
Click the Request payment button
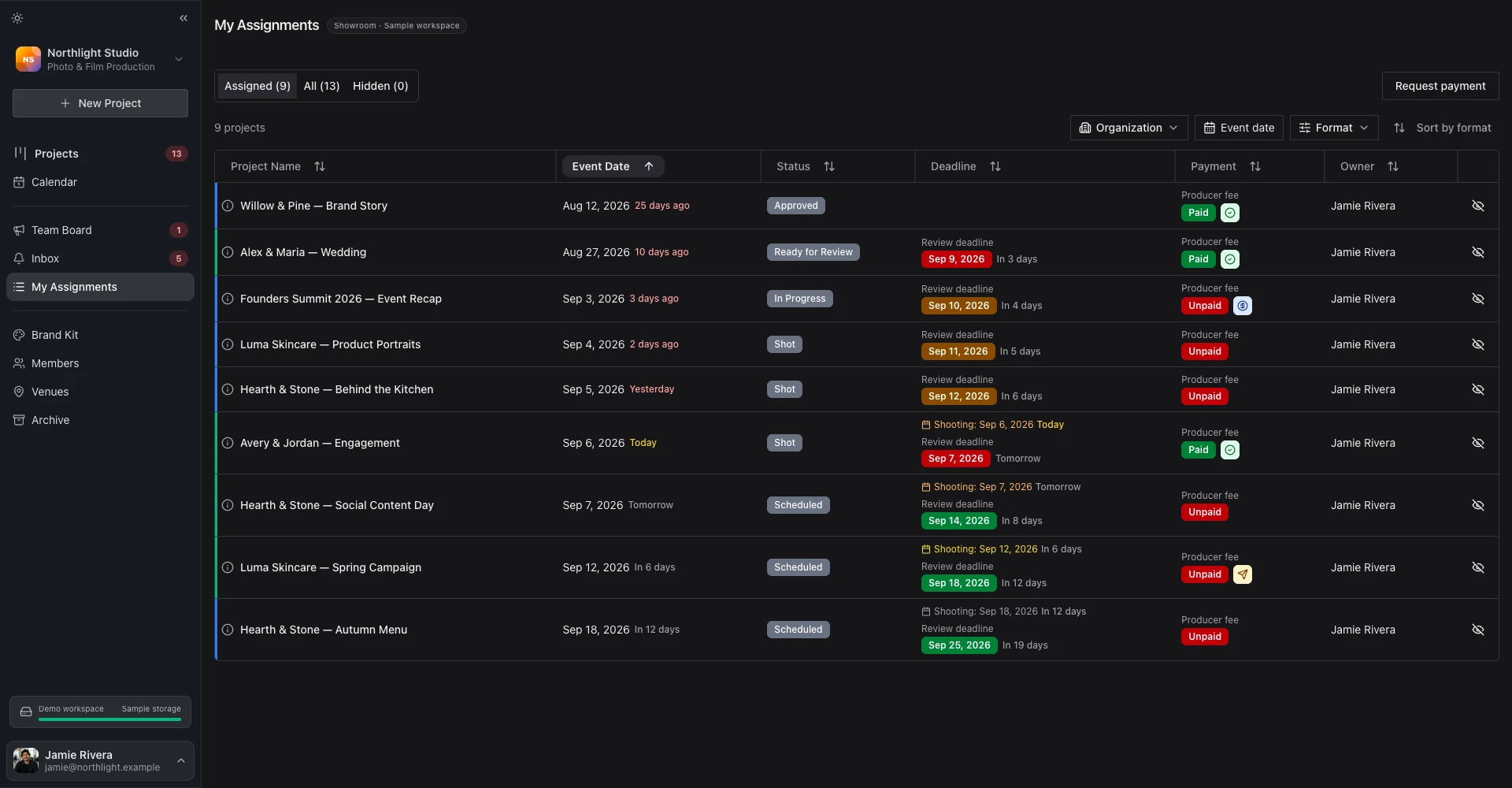1440,86
